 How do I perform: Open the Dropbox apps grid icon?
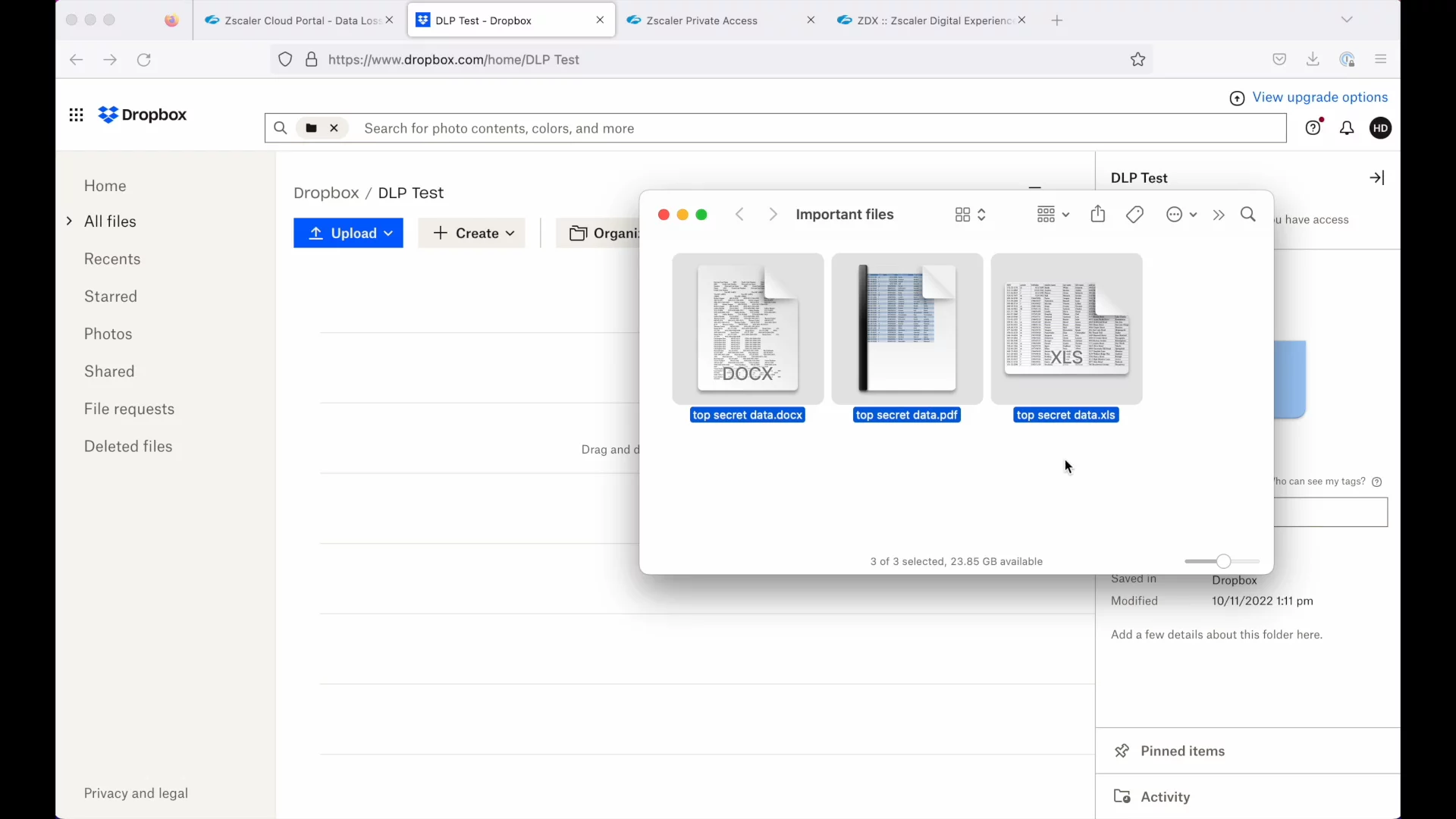[76, 115]
